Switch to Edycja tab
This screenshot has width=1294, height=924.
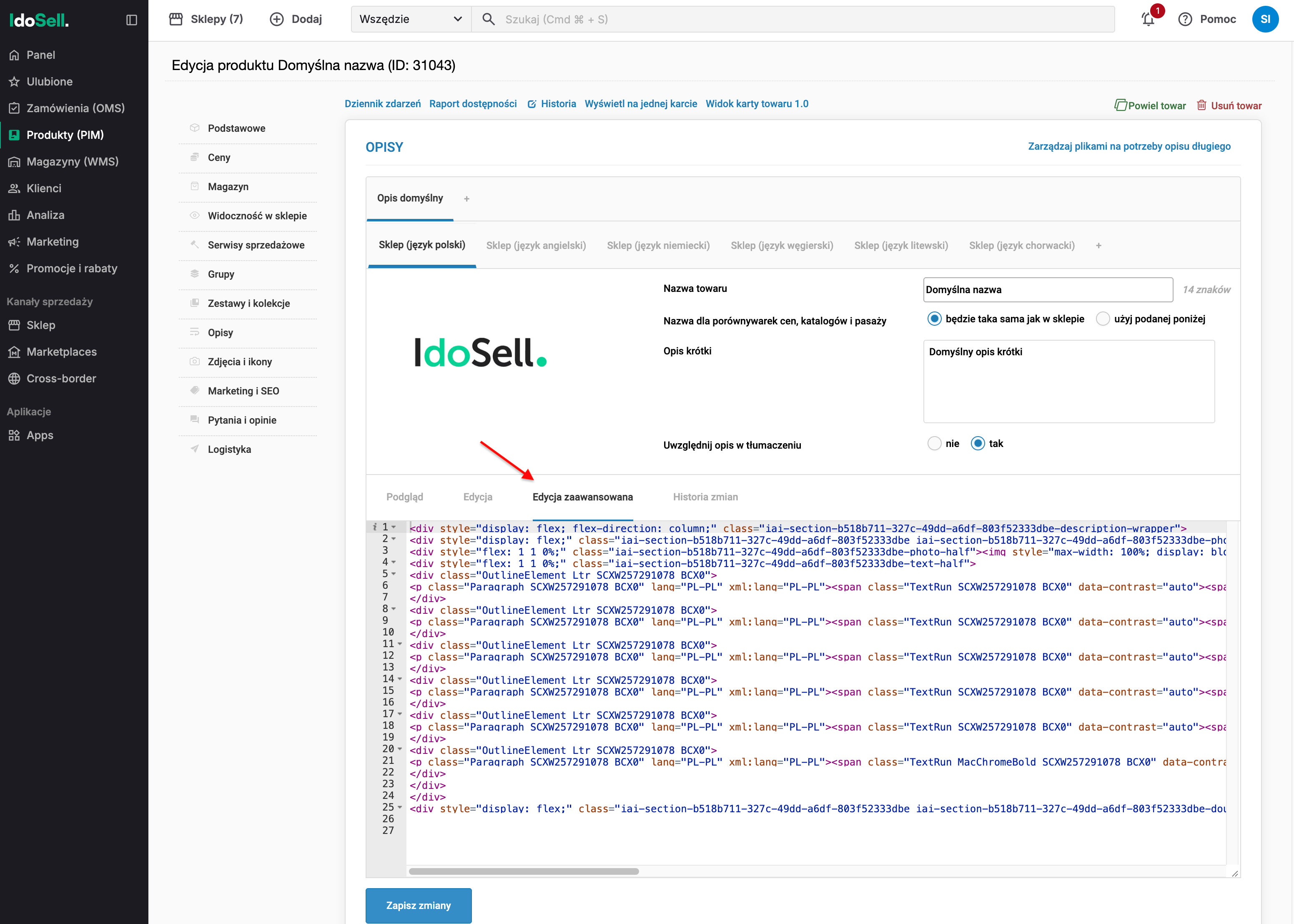(x=478, y=497)
